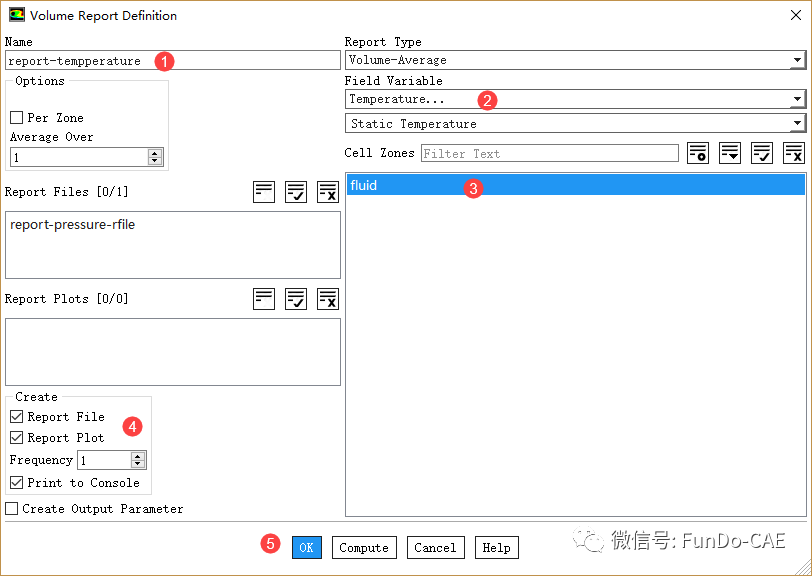The width and height of the screenshot is (812, 576).
Task: Click the Cell Zones list dropdown-arrow icon
Action: coord(730,153)
